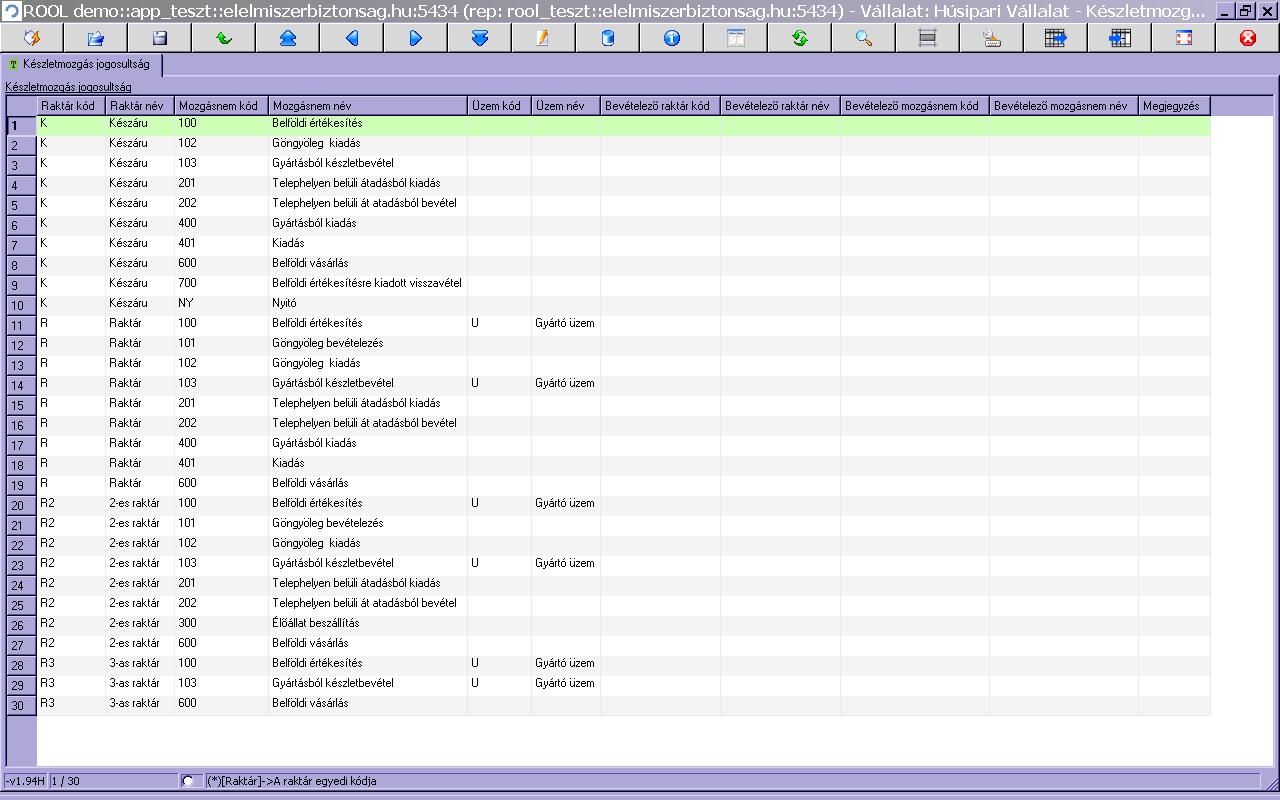Screen dimensions: 1280x800
Task: Go to next record with right arrow
Action: pos(416,38)
